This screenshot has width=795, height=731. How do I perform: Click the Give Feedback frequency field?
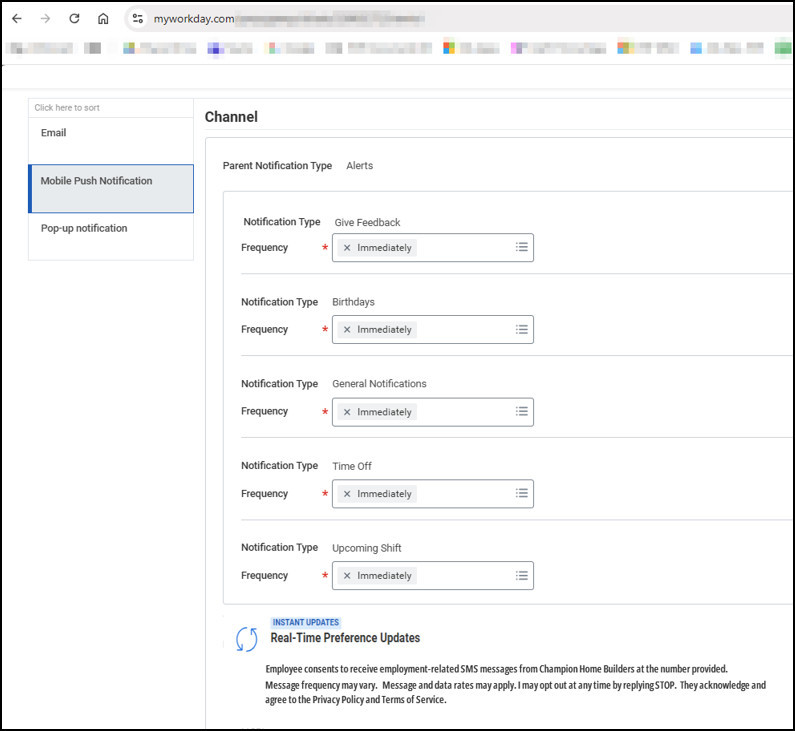[432, 247]
